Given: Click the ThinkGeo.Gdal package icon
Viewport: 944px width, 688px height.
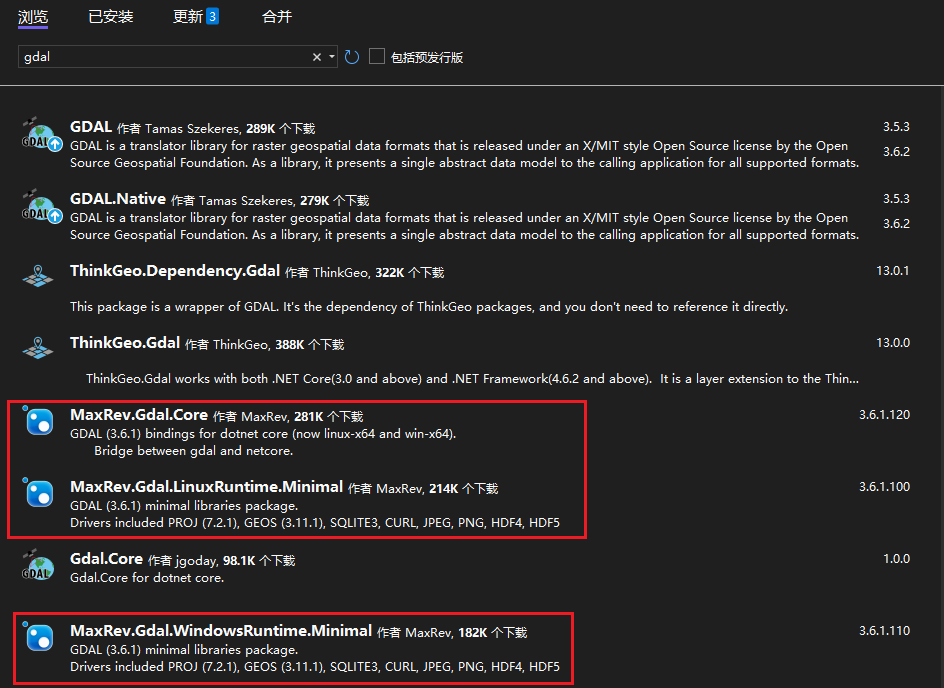Looking at the screenshot, I should coord(38,348).
